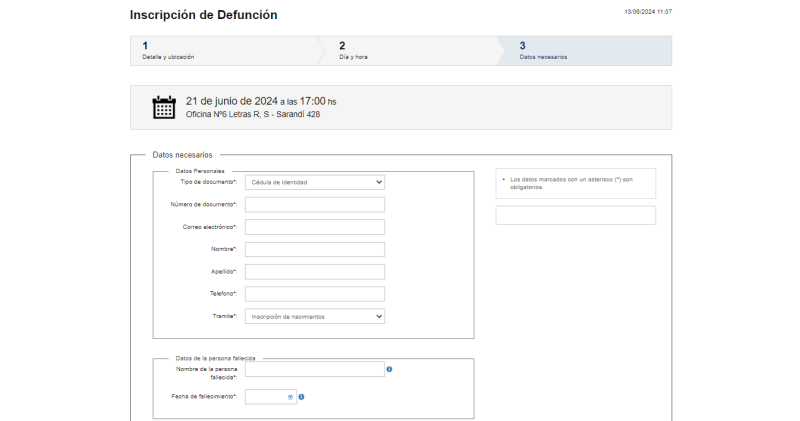The height and width of the screenshot is (421, 800).
Task: Click the calendar icon beside the appointment date
Action: [x=163, y=107]
